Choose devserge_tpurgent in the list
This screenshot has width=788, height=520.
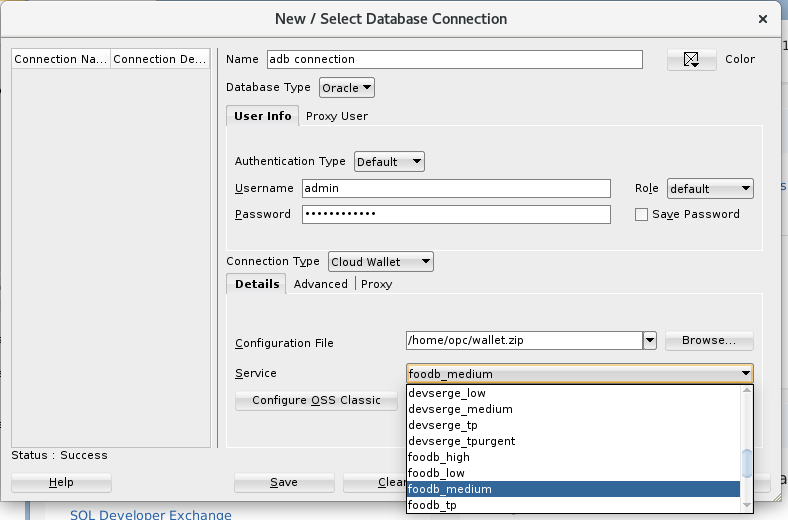click(462, 441)
